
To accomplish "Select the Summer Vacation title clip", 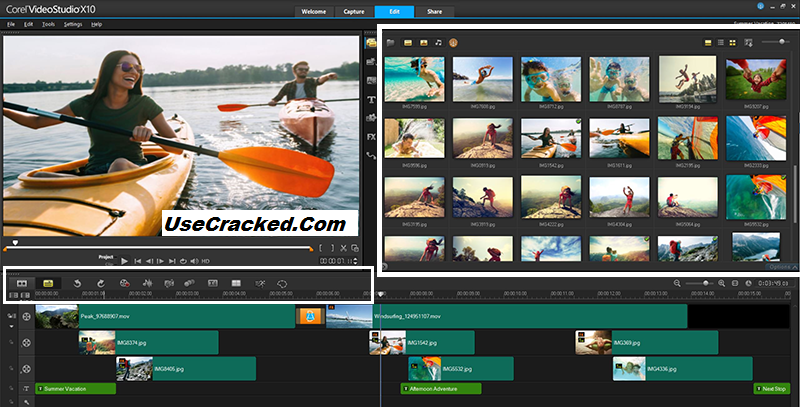I will click(76, 389).
